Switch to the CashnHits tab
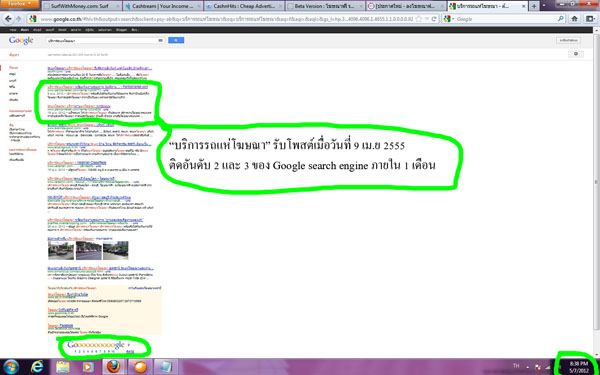Screen dimensions: 600x375 (244, 6)
